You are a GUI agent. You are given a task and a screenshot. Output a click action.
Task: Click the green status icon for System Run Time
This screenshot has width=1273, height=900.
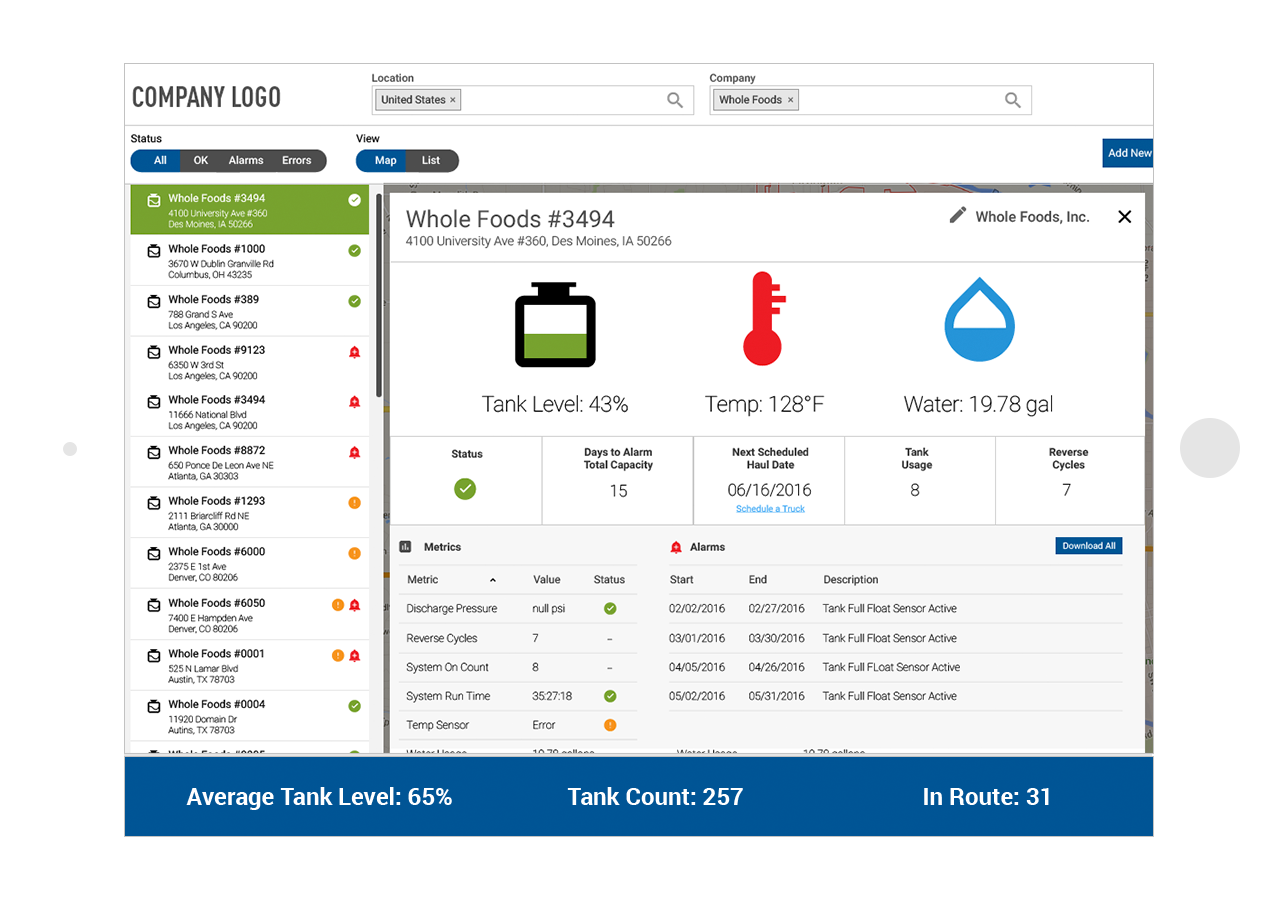[x=610, y=696]
